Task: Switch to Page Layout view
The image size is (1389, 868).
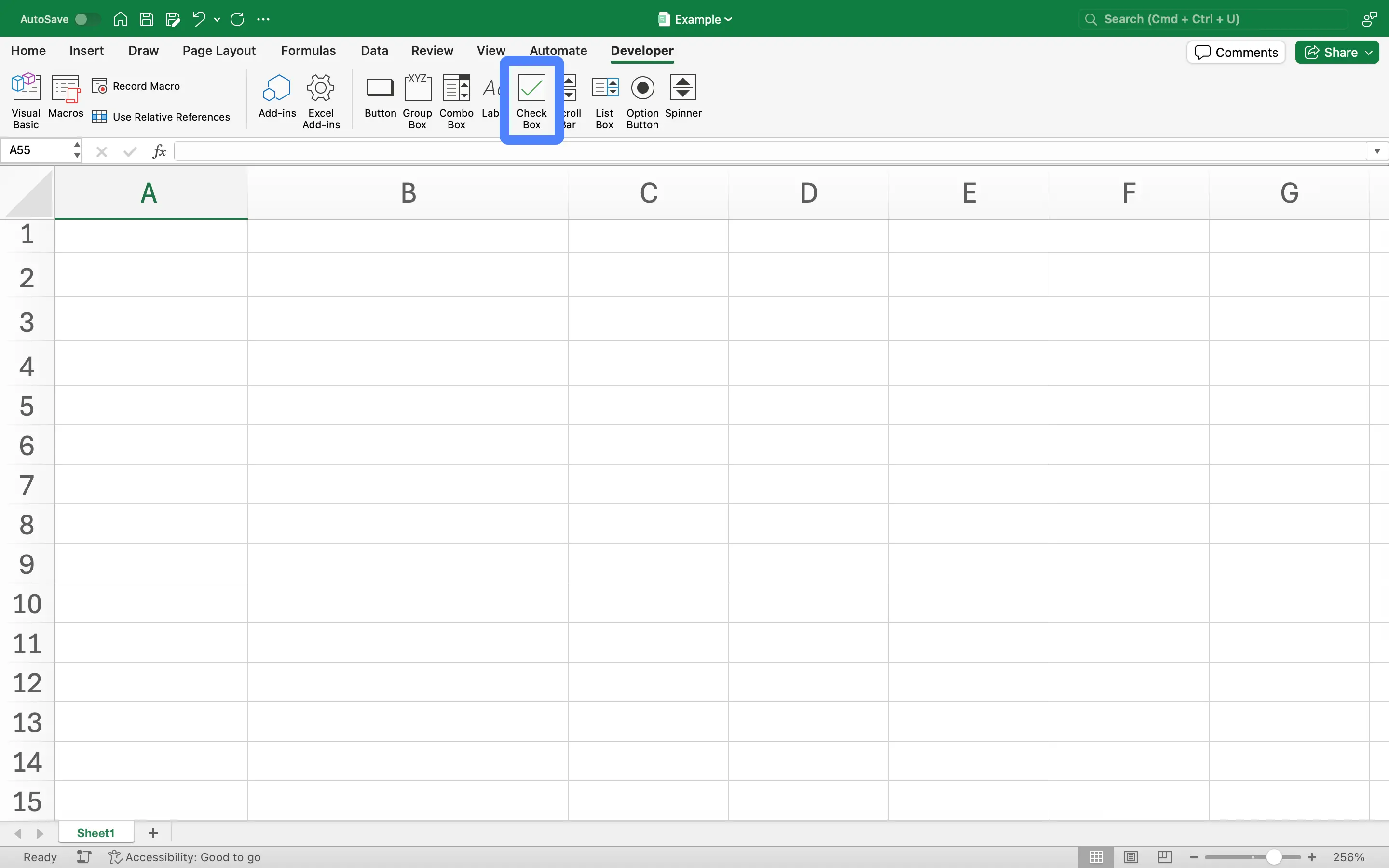Action: coord(1130,857)
